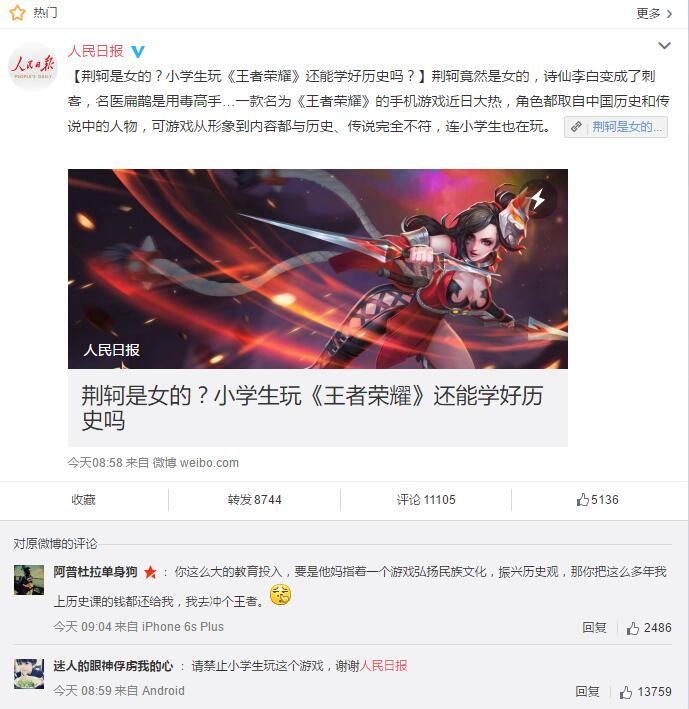689x709 pixels.
Task: Open 人民日报 profile avatar
Action: [x=33, y=67]
